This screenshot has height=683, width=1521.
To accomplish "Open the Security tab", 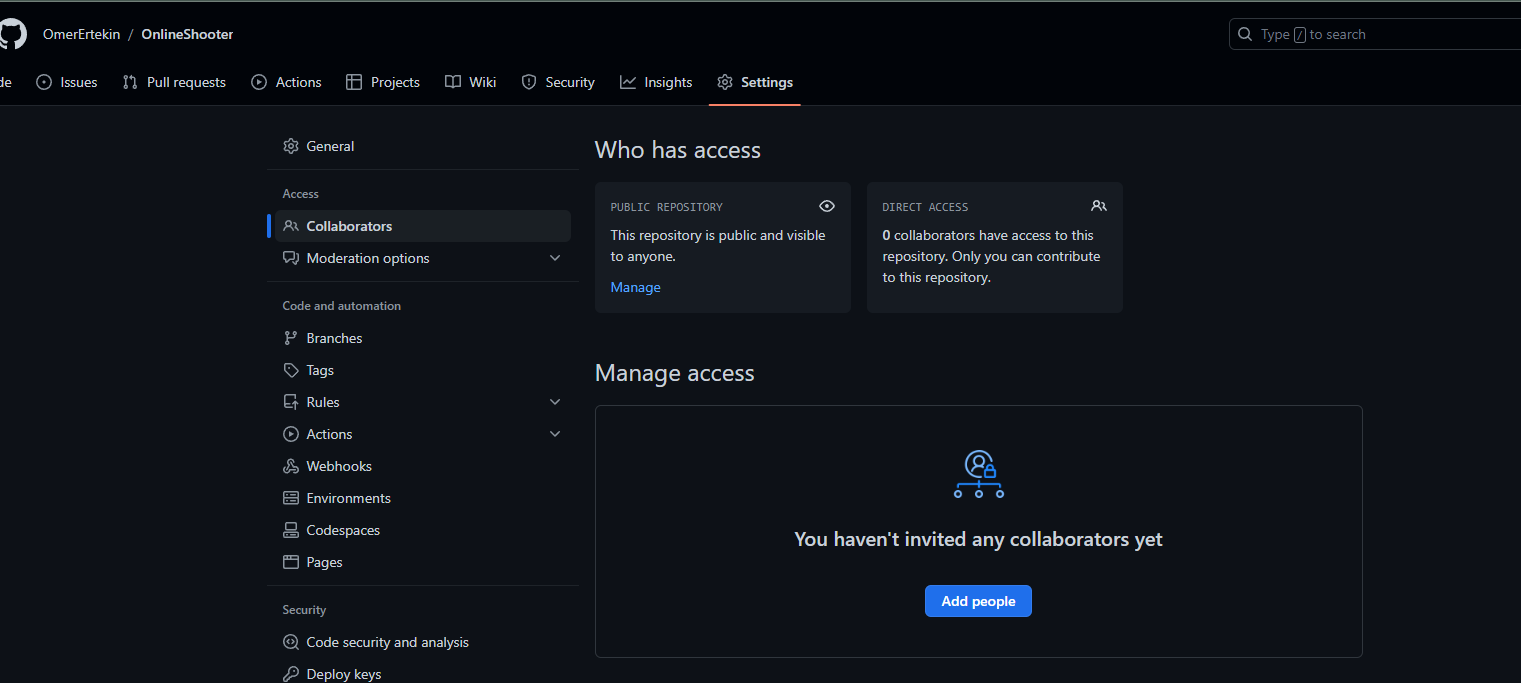I will pos(558,82).
